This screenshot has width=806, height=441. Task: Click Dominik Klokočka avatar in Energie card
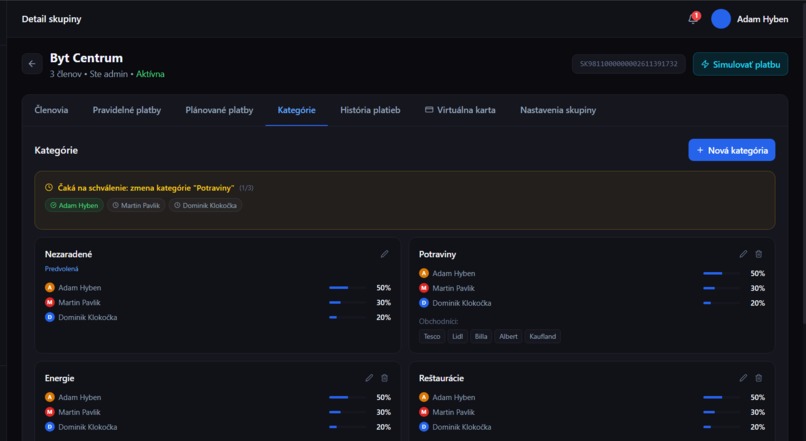[50, 427]
